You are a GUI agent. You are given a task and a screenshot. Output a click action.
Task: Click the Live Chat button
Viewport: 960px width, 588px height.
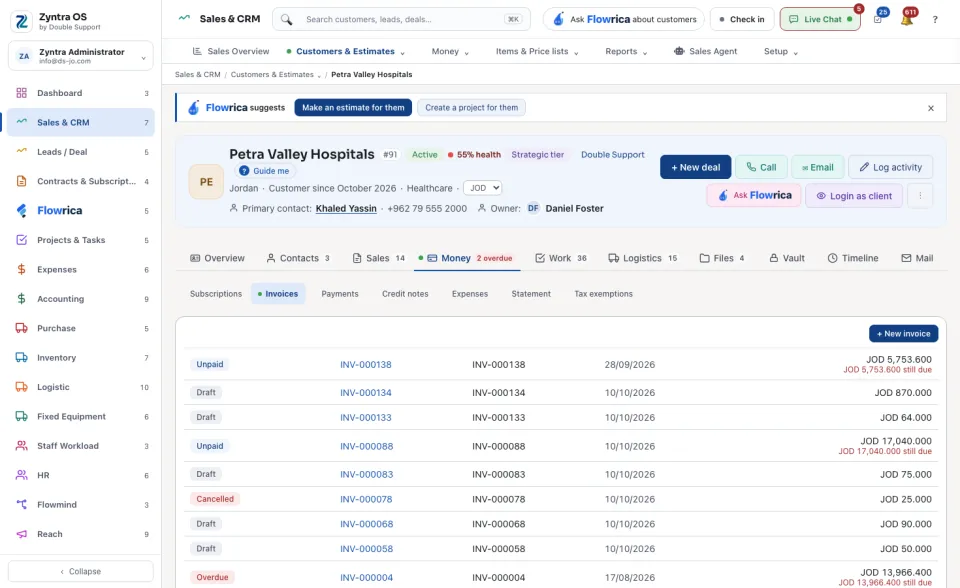point(820,20)
